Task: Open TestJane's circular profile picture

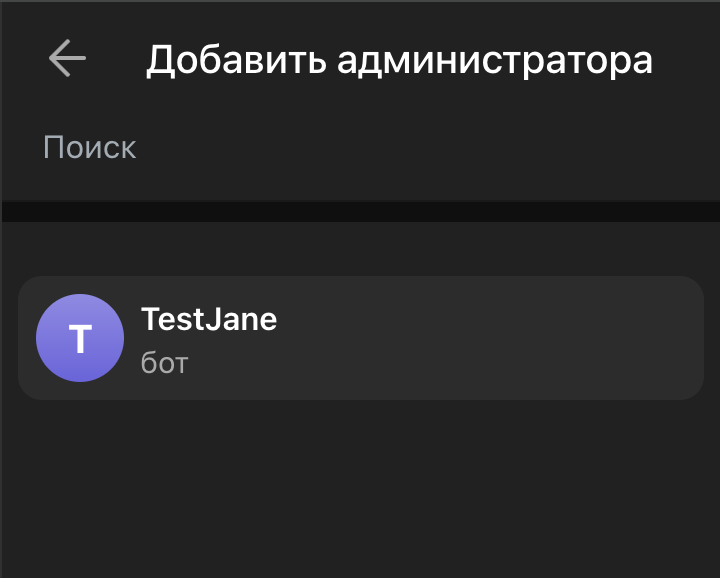Action: [x=80, y=338]
